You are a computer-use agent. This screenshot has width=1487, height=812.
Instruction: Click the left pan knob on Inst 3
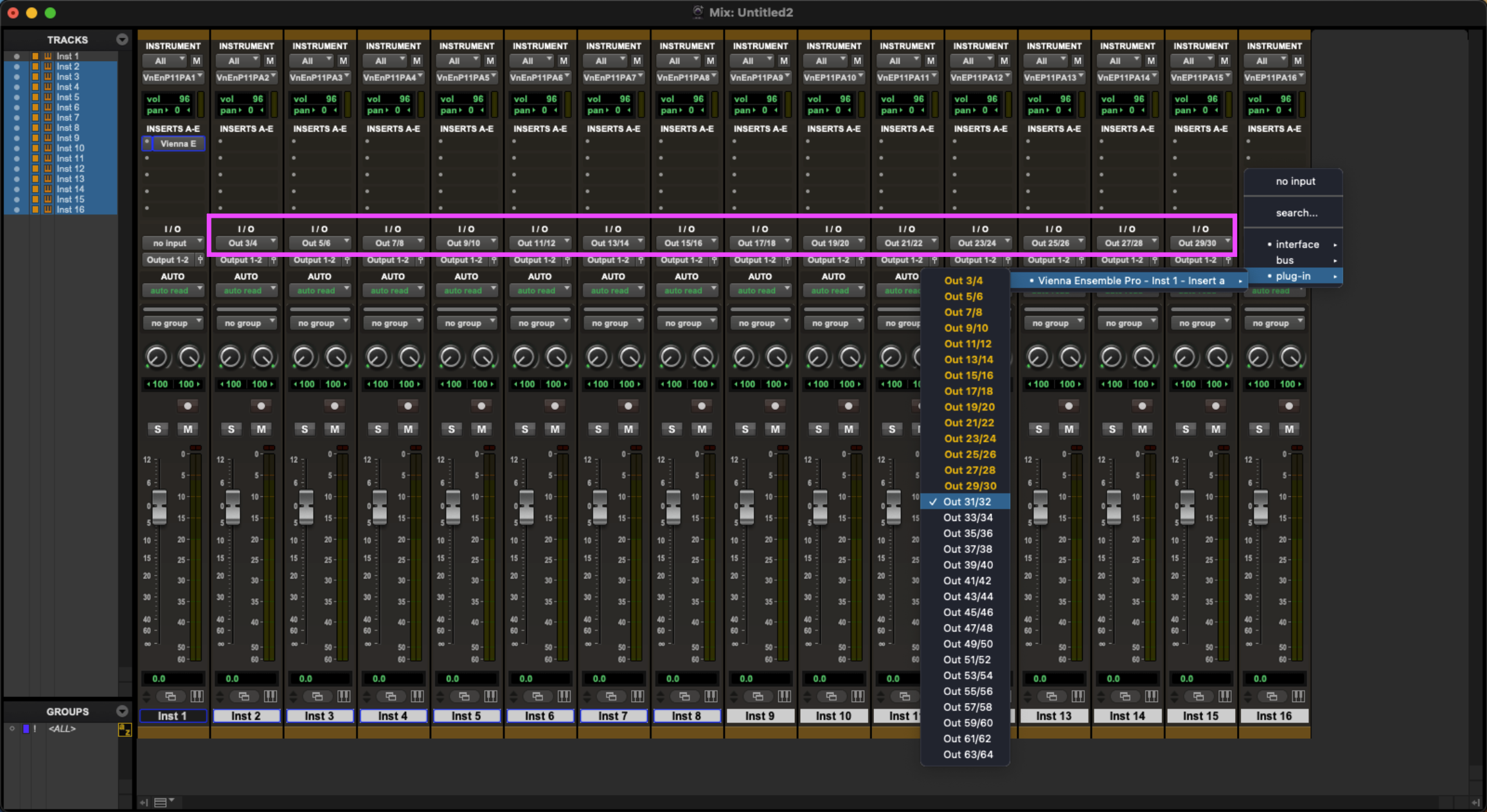(x=304, y=357)
